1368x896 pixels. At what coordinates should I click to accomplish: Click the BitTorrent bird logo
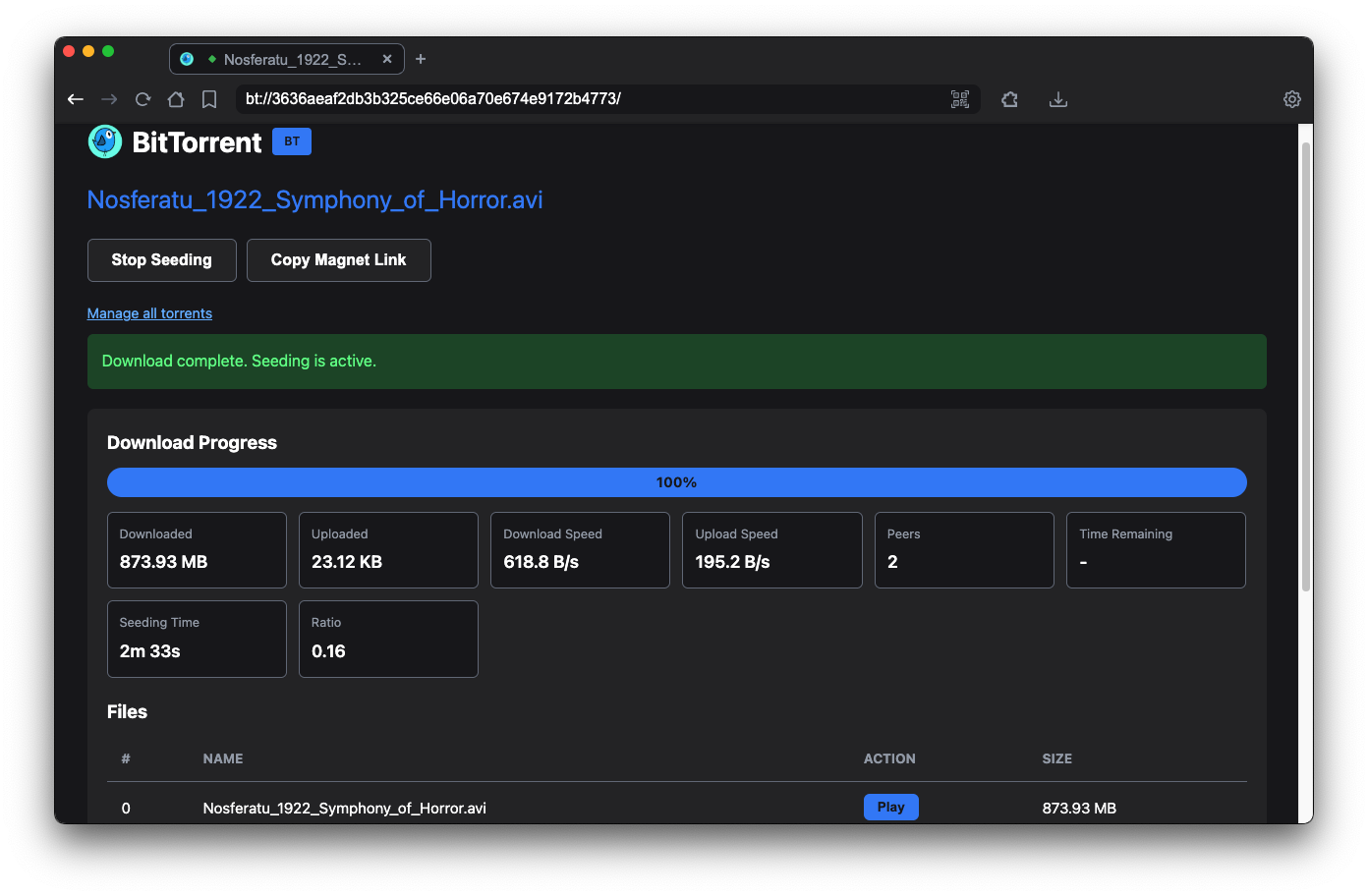click(x=105, y=141)
